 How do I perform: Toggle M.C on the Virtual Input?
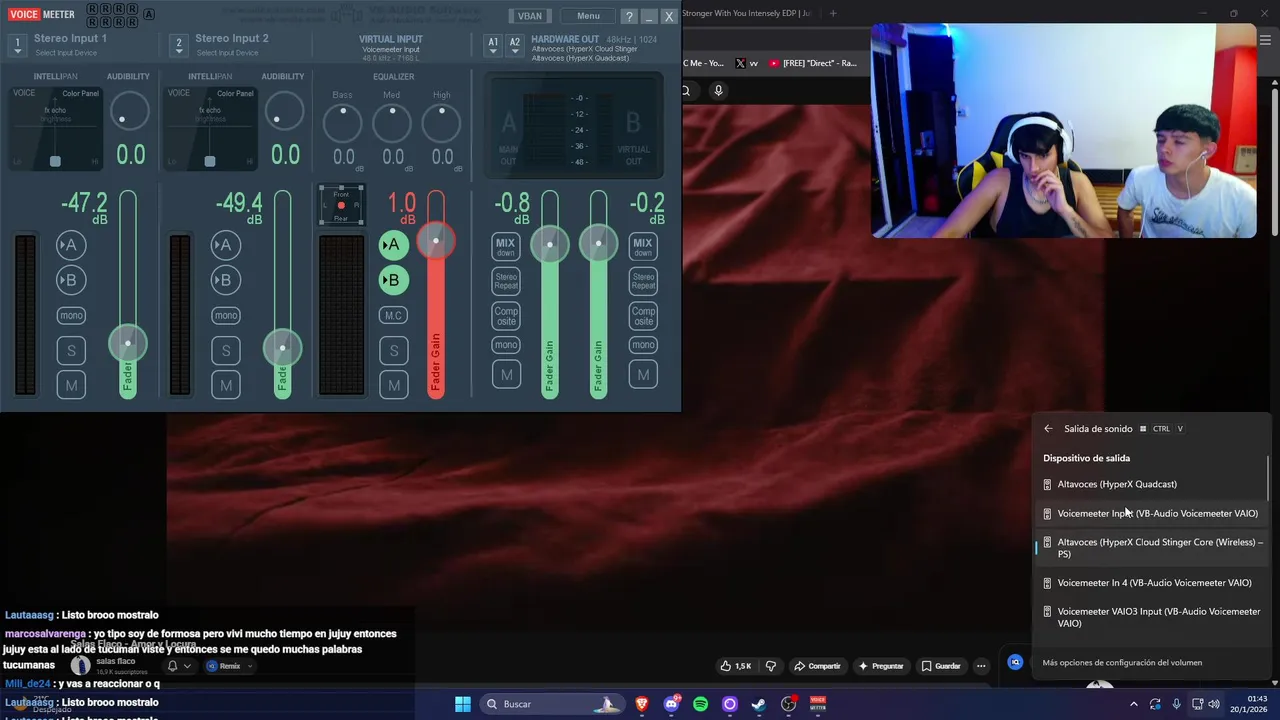(394, 315)
